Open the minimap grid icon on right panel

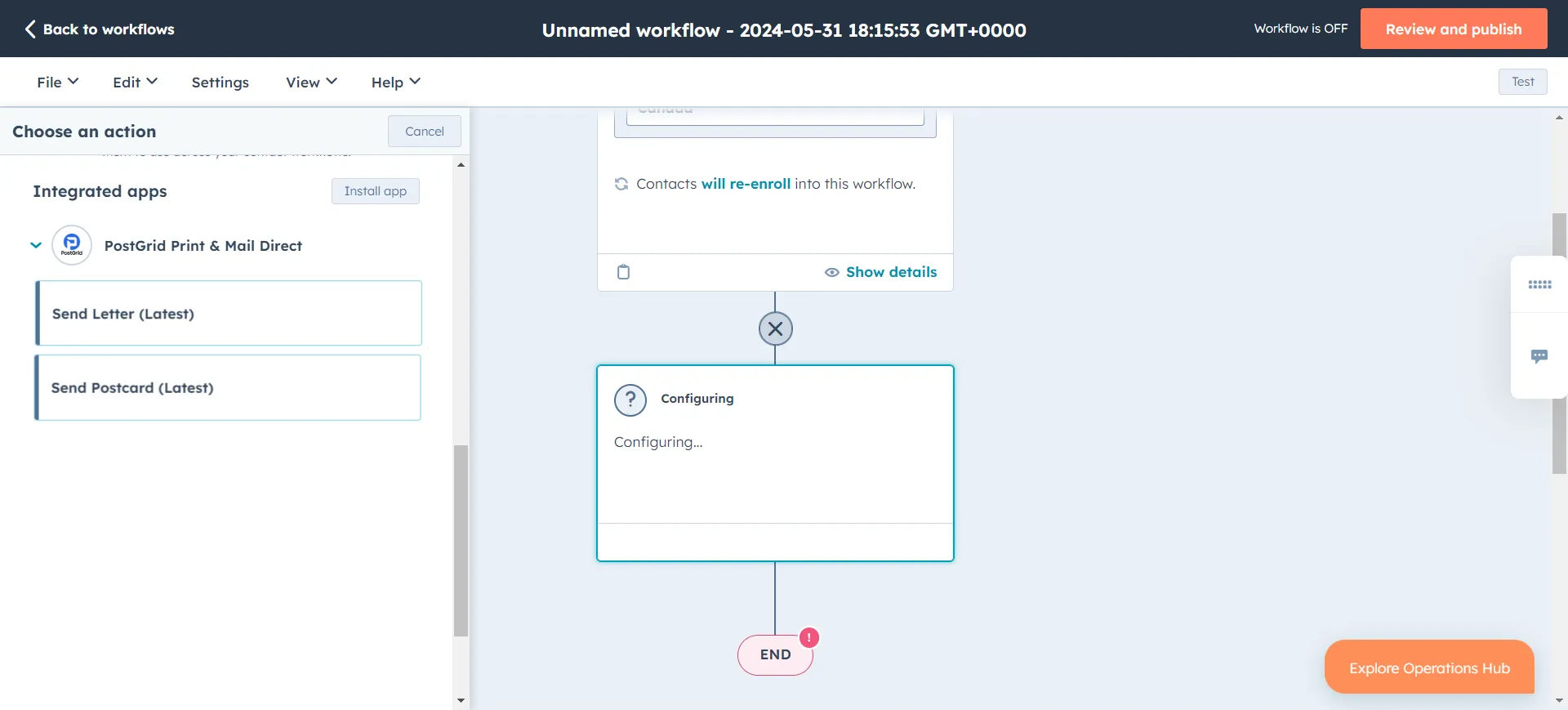(1539, 284)
